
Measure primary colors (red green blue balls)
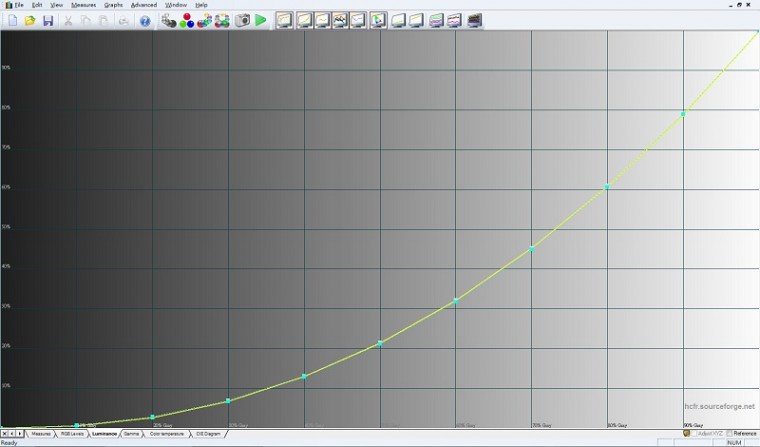[187, 20]
